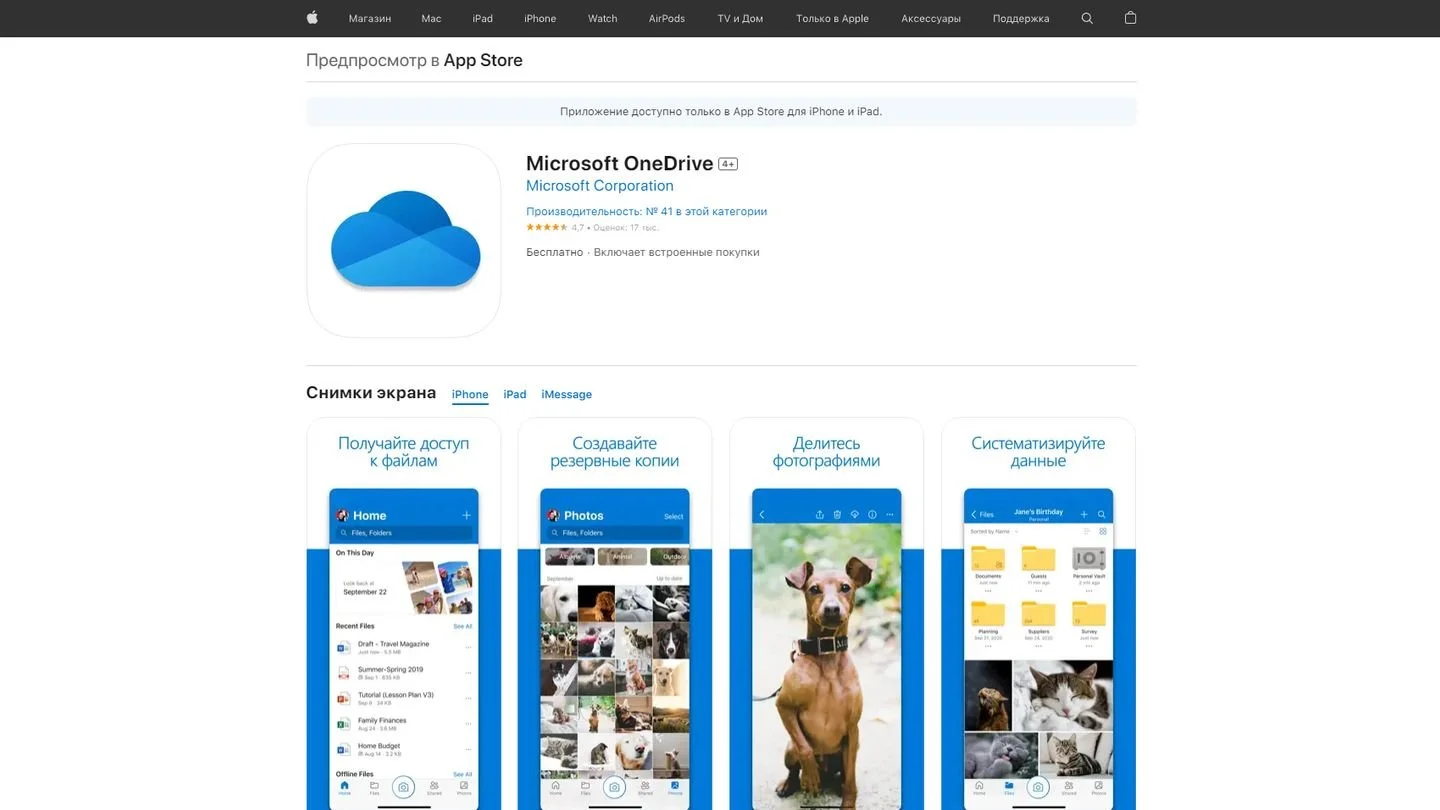Image resolution: width=1440 pixels, height=810 pixels.
Task: Open the Аксессуары menu item
Action: click(931, 18)
